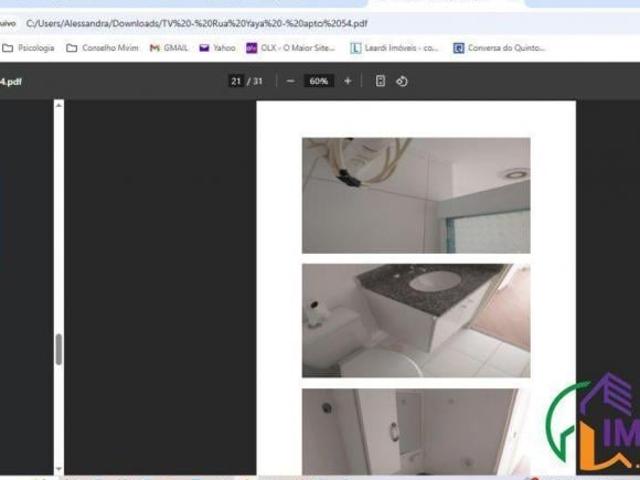Click the zoom out minus button
This screenshot has height=480, width=640.
290,81
